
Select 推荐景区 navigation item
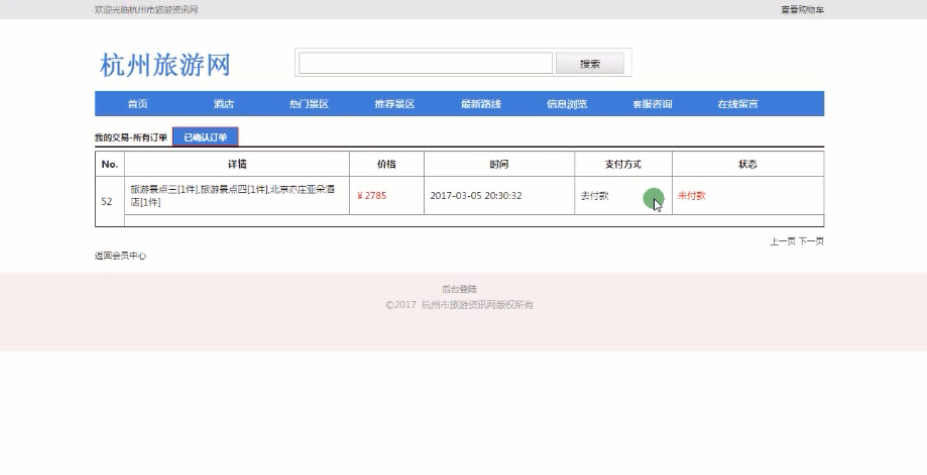coord(394,104)
